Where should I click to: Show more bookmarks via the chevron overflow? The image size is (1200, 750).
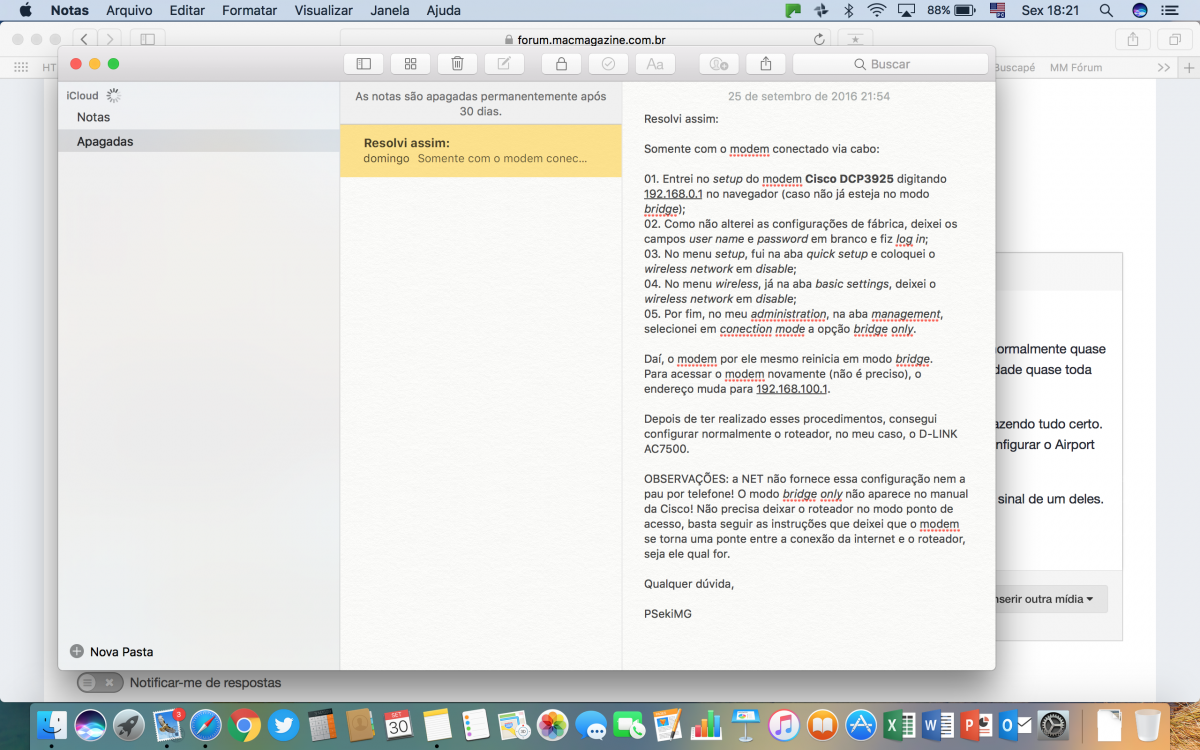tap(1163, 67)
